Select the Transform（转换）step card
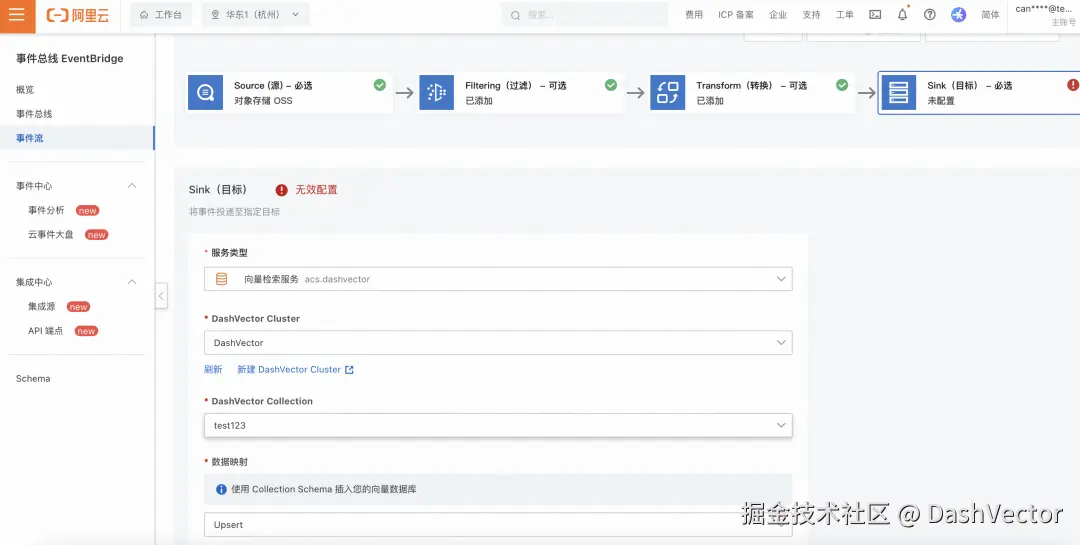1080x545 pixels. pyautogui.click(x=751, y=92)
